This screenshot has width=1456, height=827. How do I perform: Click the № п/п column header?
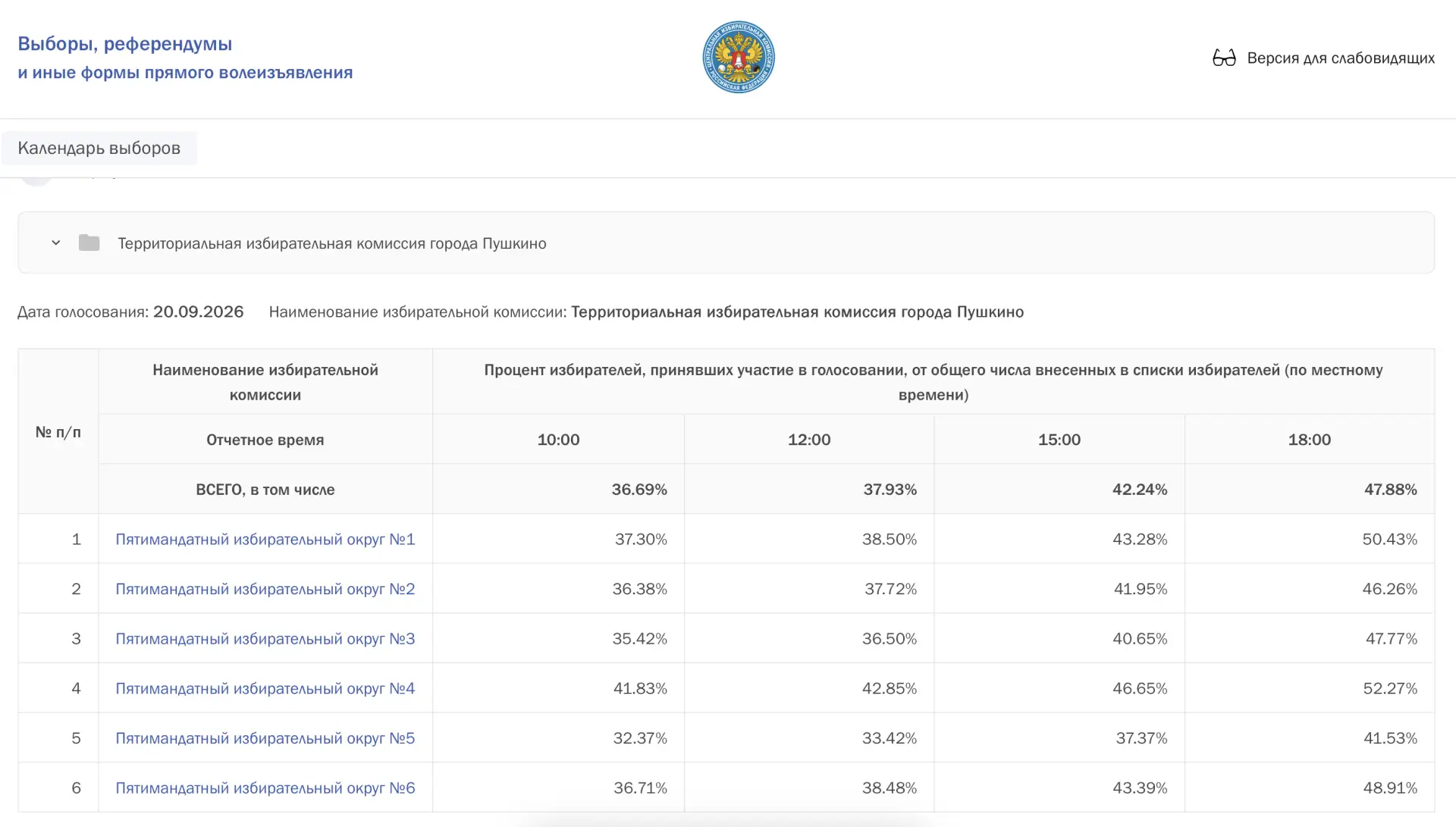[x=58, y=432]
